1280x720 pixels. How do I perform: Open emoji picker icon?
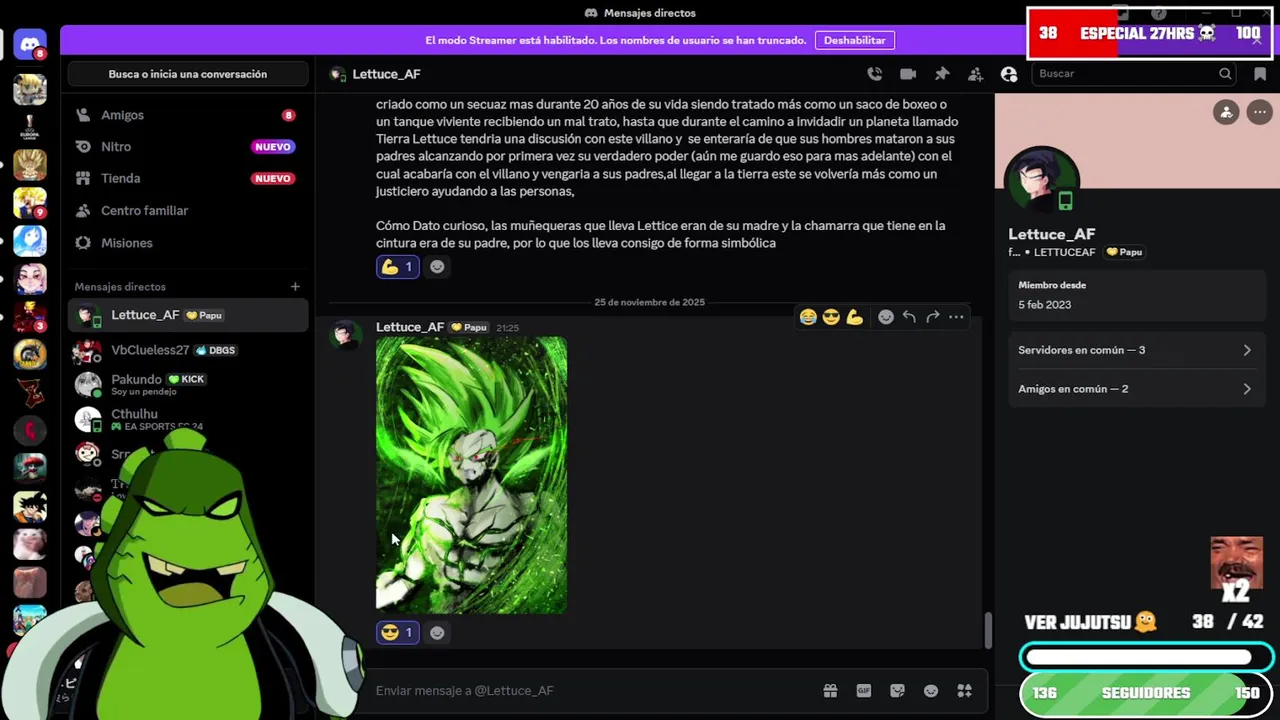pyautogui.click(x=931, y=691)
